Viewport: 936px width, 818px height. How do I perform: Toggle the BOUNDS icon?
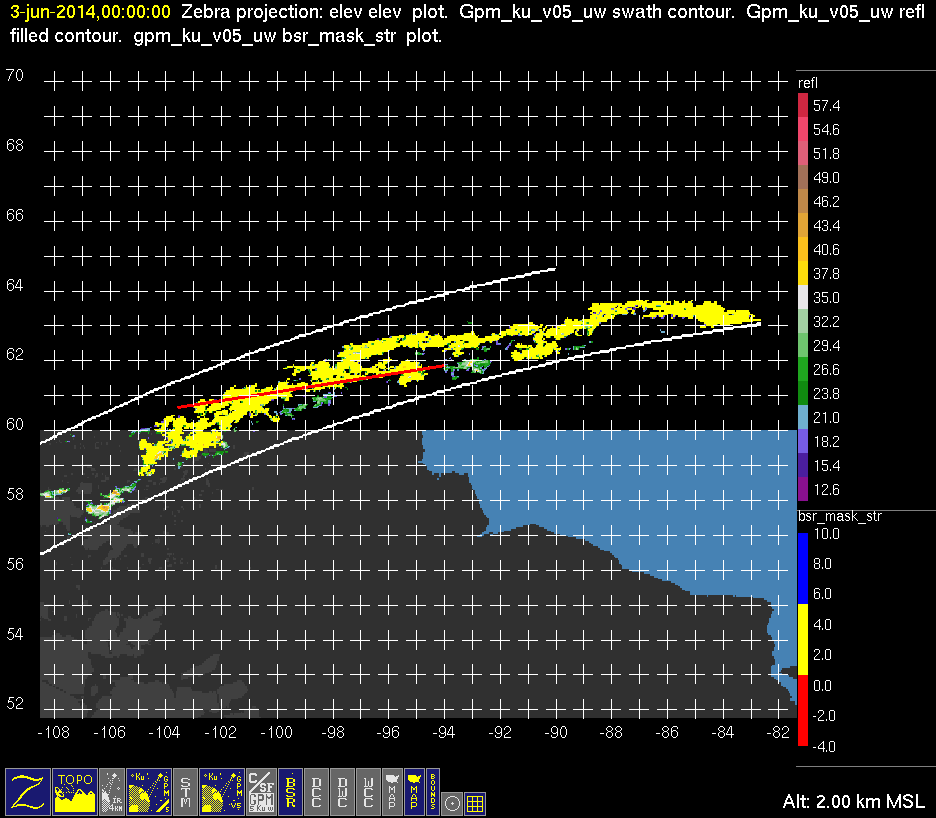click(432, 790)
